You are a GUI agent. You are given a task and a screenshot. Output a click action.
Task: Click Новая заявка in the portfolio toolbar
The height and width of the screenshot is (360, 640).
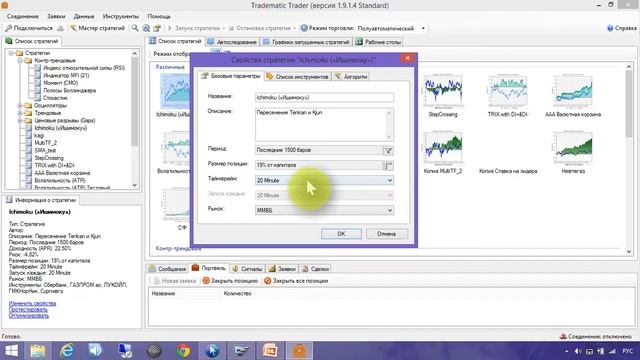pos(175,281)
